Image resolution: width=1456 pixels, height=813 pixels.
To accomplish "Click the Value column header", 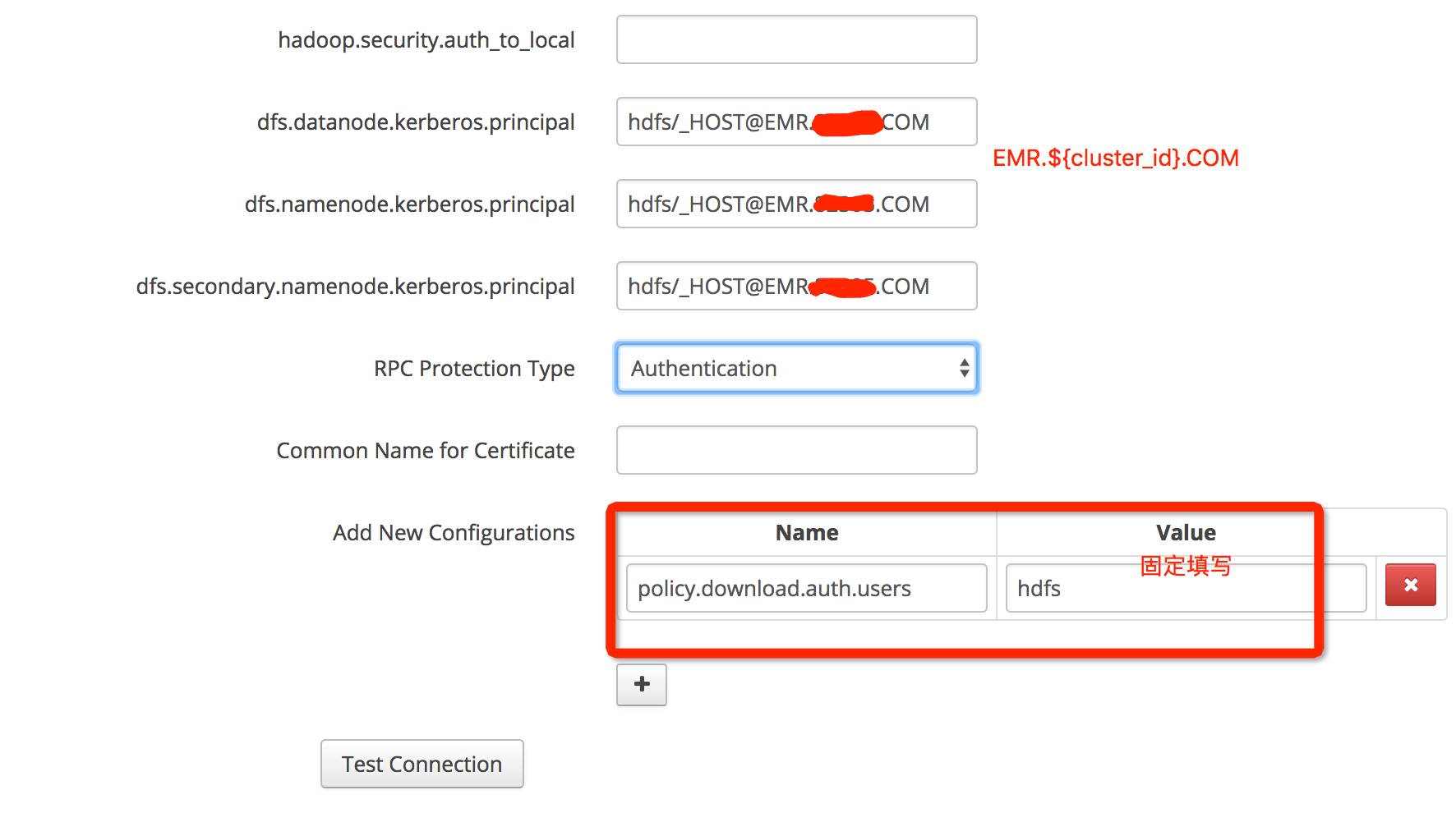I will pos(1186,533).
